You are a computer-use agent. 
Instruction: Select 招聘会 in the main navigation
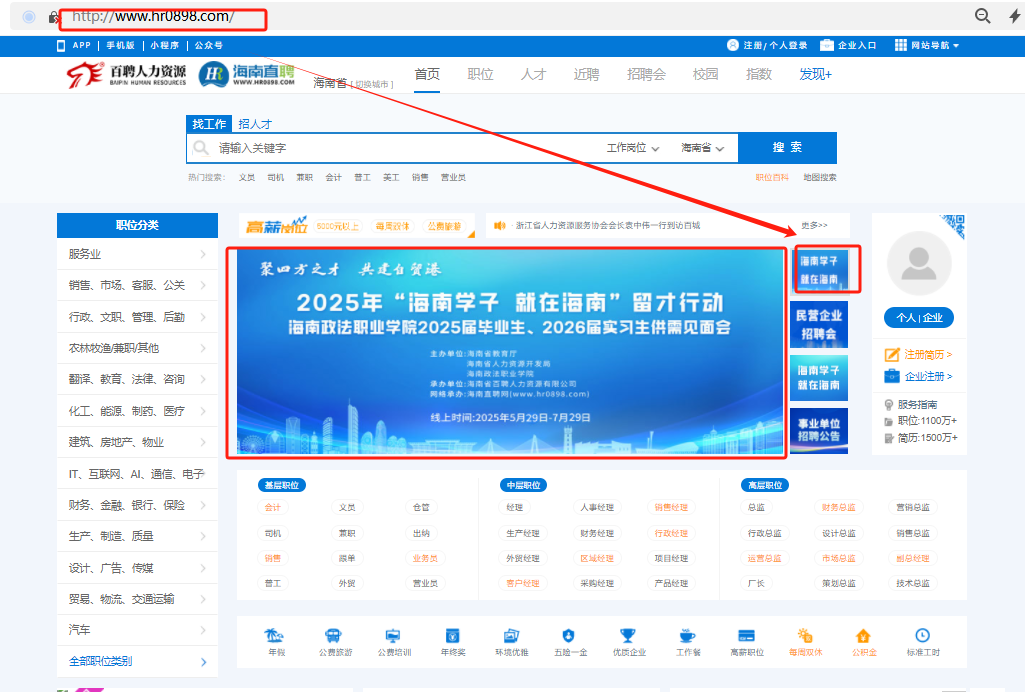pos(645,74)
